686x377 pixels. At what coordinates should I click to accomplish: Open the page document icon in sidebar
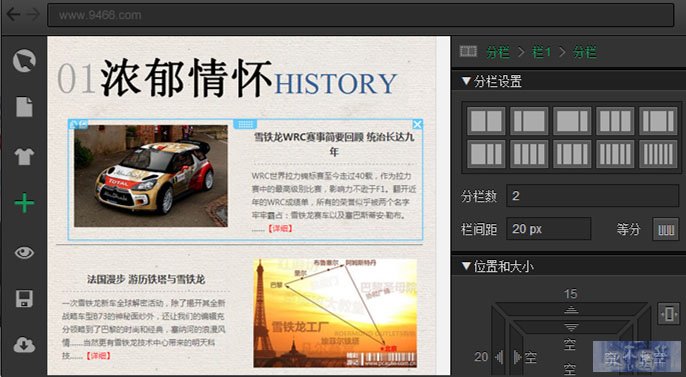pos(24,107)
